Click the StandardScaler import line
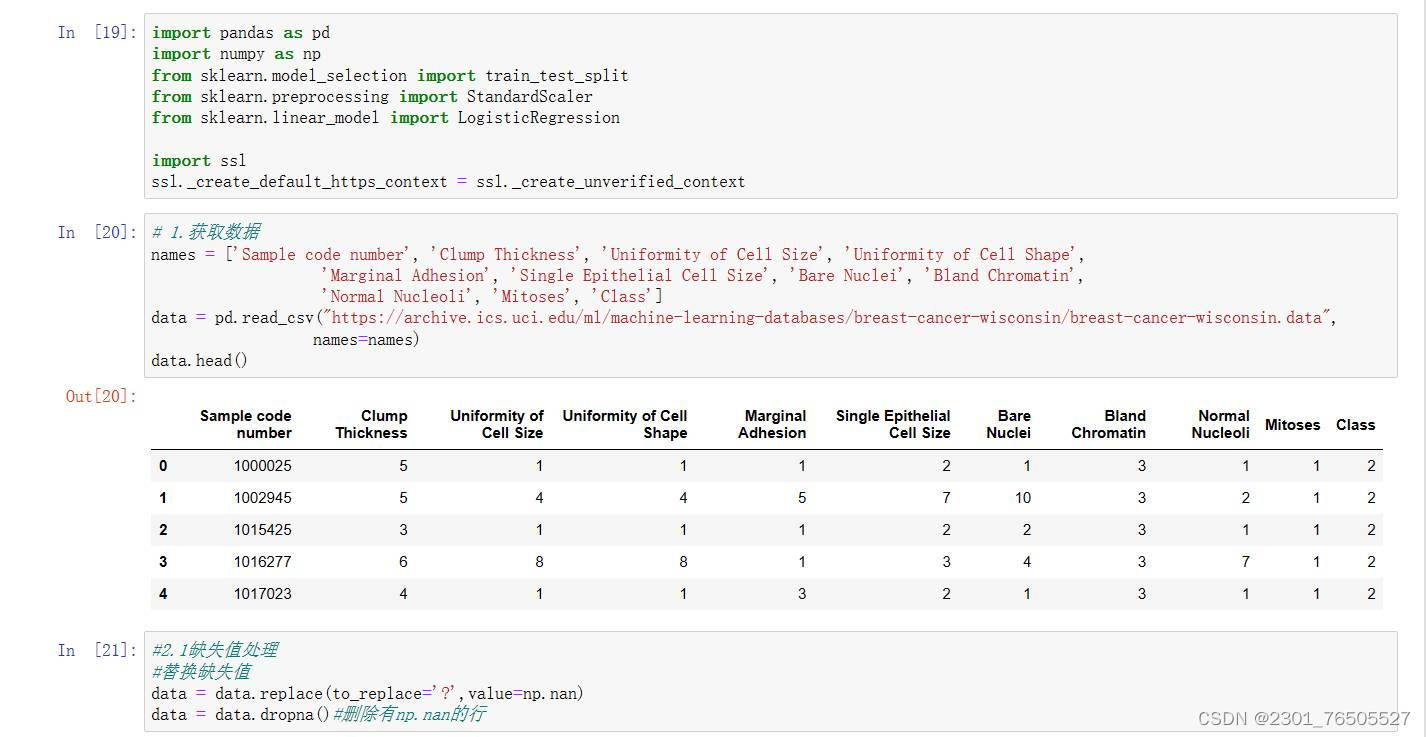1426x737 pixels. 372,97
